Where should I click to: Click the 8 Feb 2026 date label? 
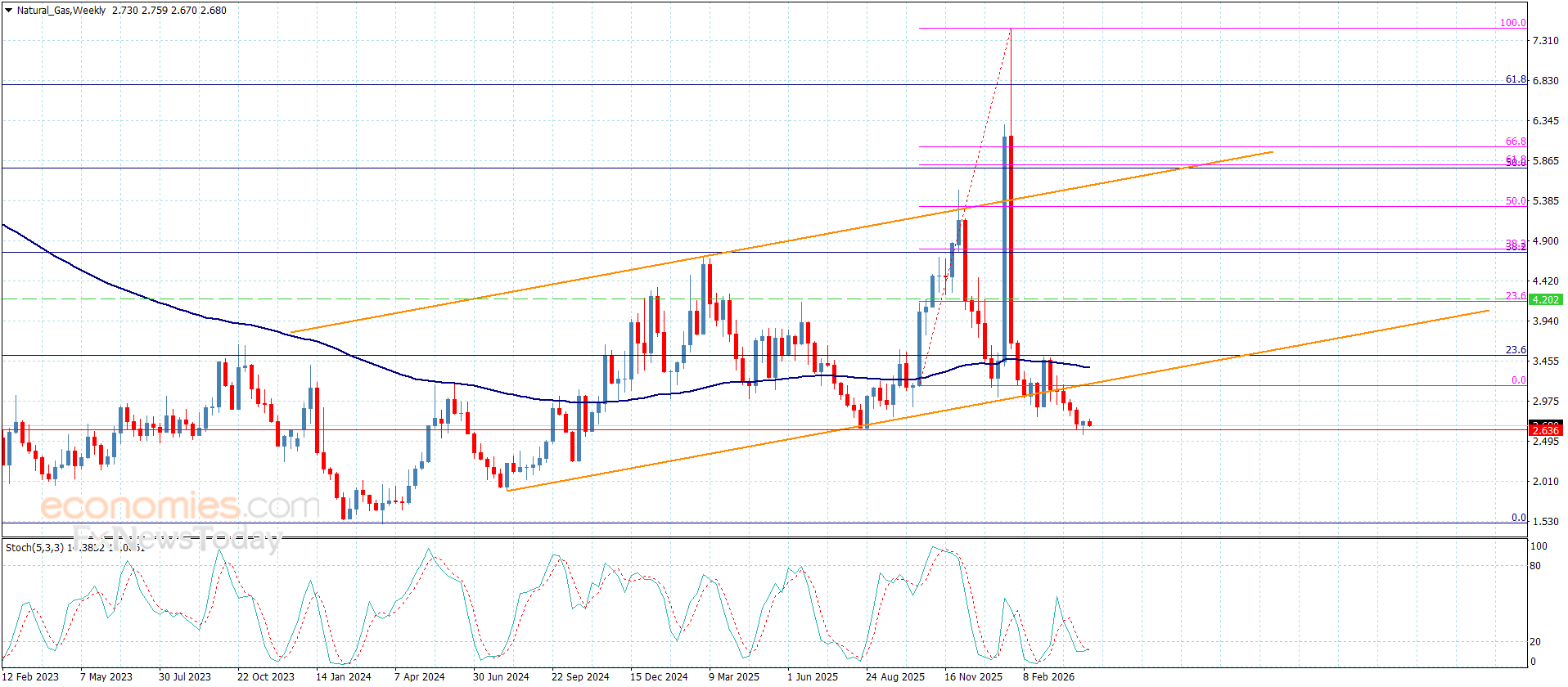click(x=1048, y=676)
